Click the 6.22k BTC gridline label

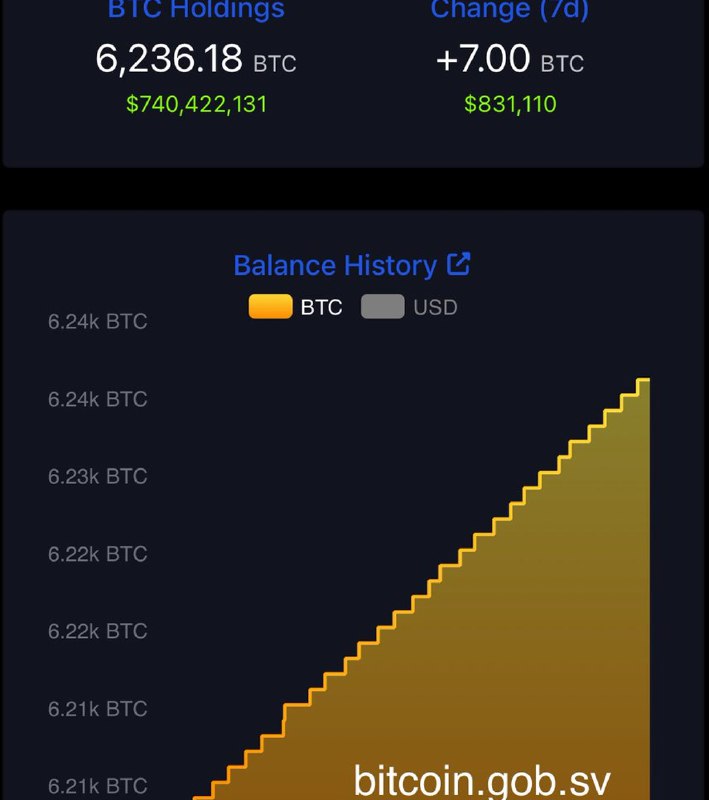coord(97,553)
